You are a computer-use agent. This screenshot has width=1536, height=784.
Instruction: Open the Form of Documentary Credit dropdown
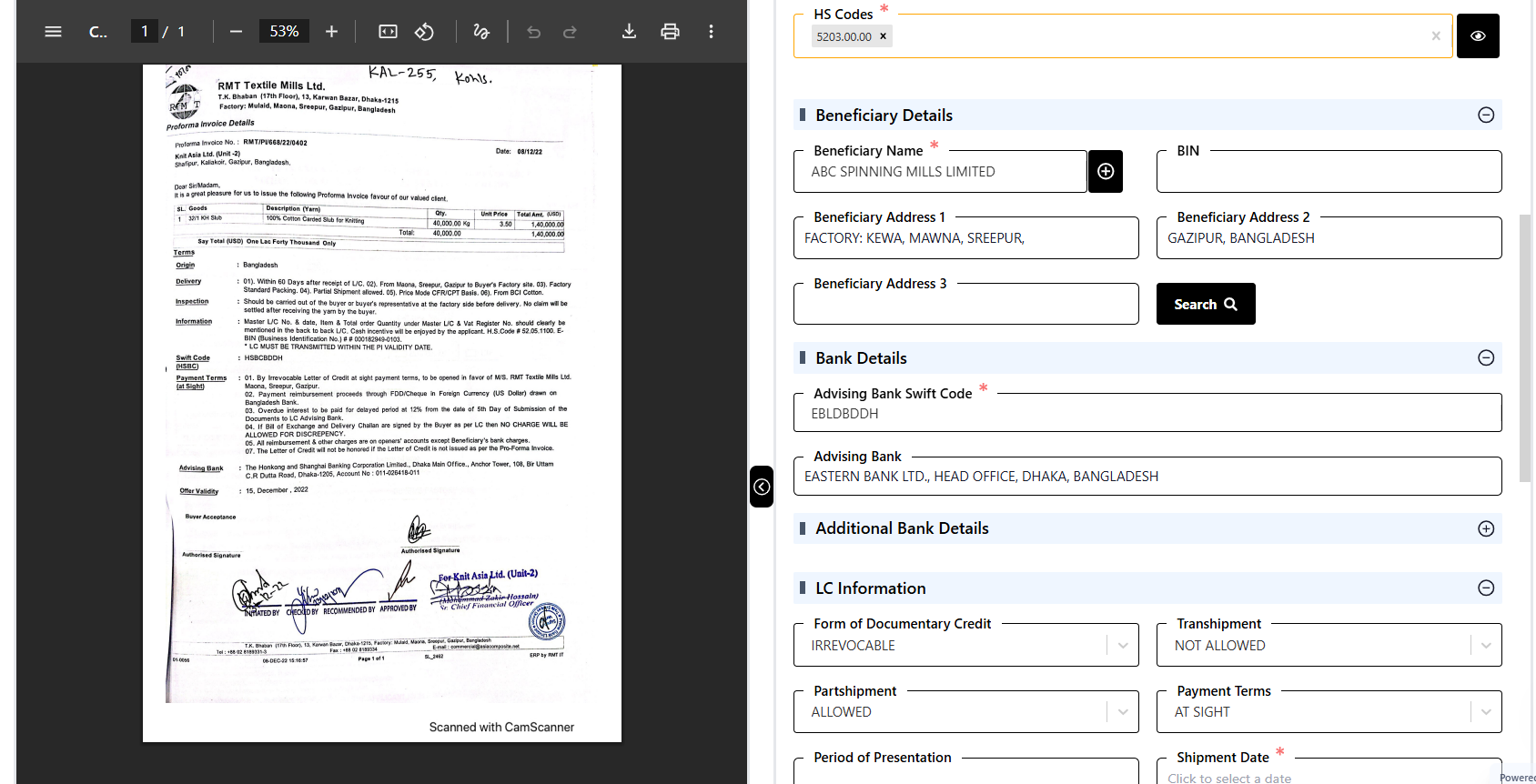point(1122,646)
